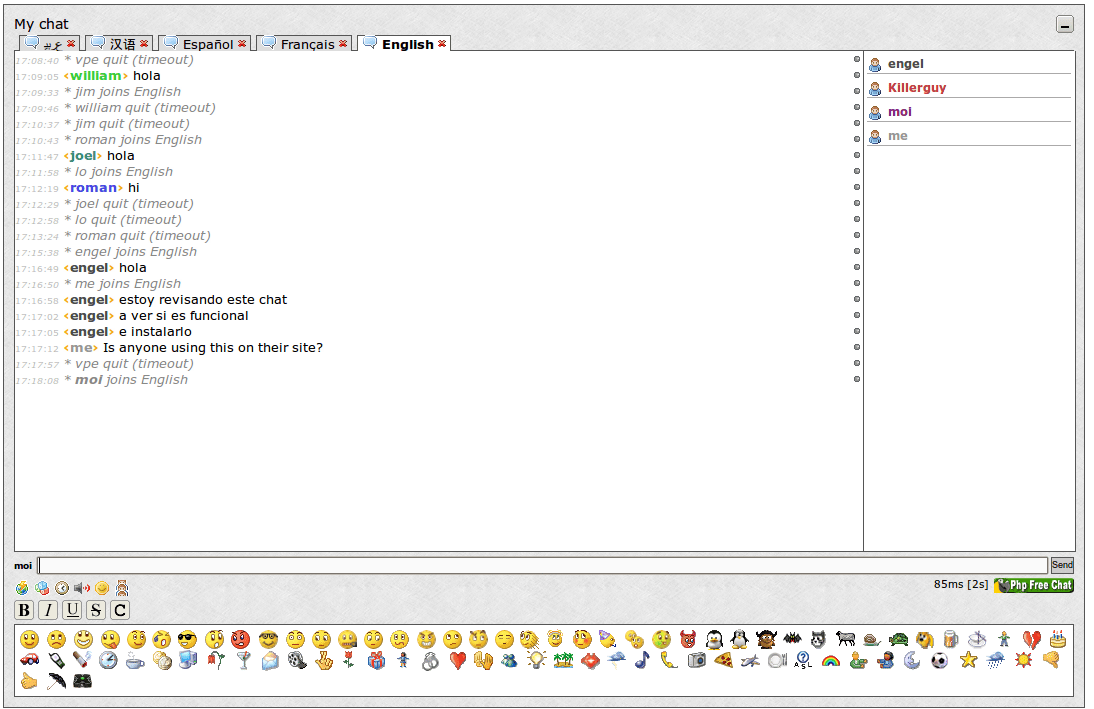Screen dimensions: 1094x709
Task: Insert the yellow star emoticon
Action: tap(968, 660)
